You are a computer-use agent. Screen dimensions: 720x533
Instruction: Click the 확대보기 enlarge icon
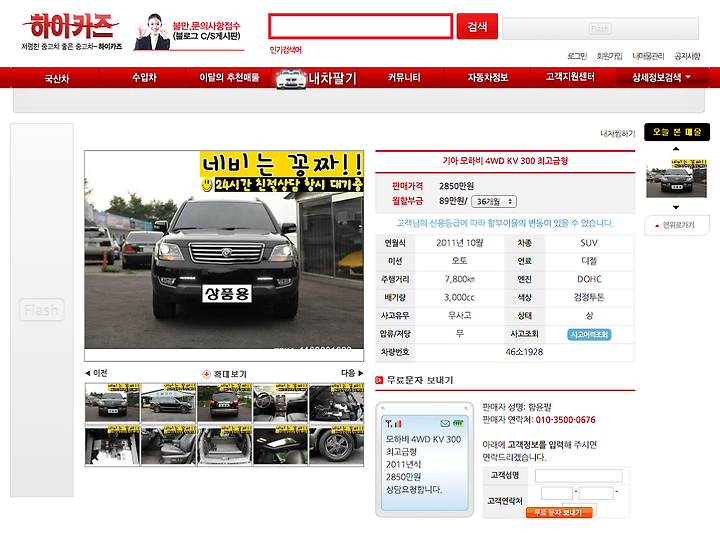point(225,374)
